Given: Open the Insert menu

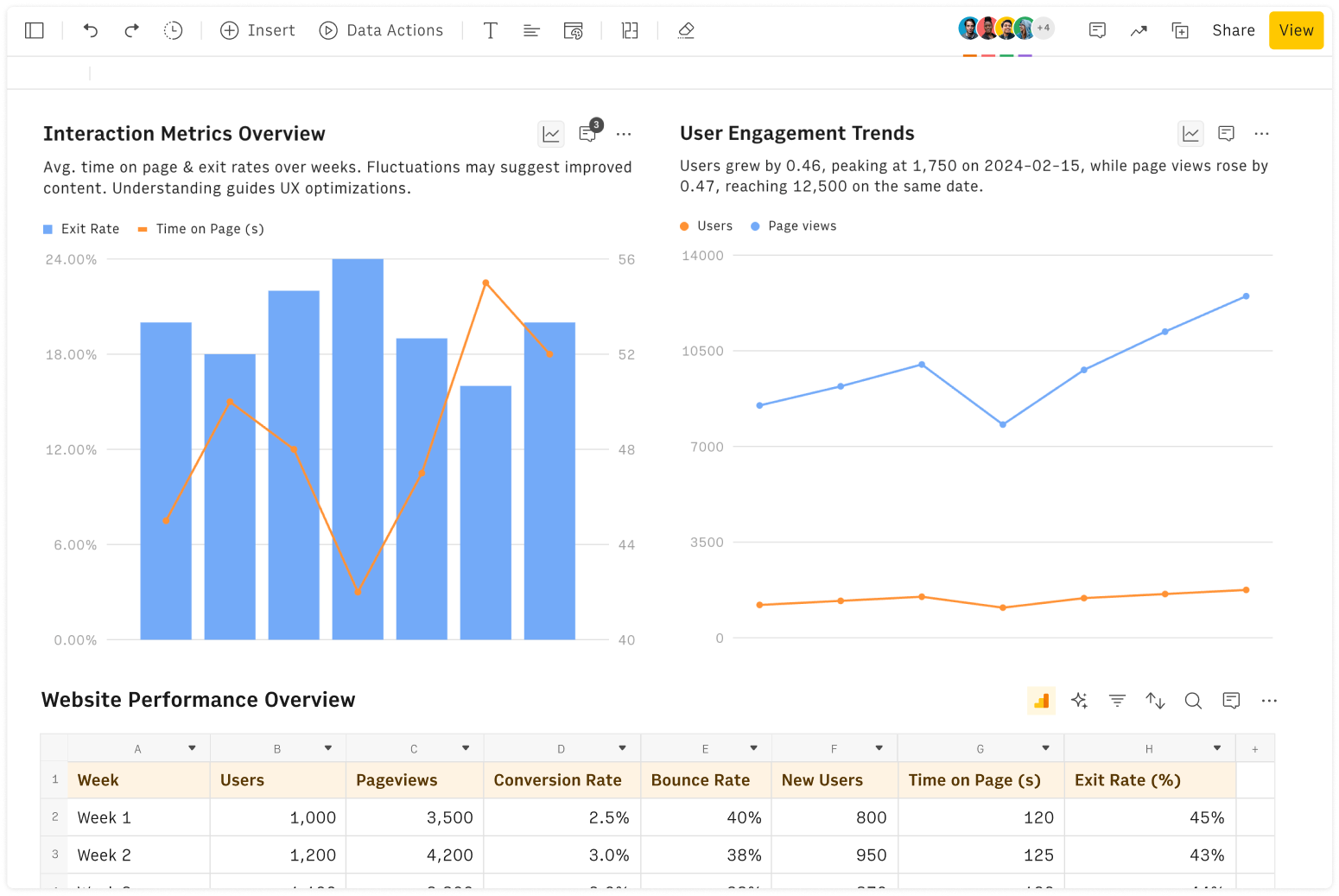Looking at the screenshot, I should tap(257, 30).
